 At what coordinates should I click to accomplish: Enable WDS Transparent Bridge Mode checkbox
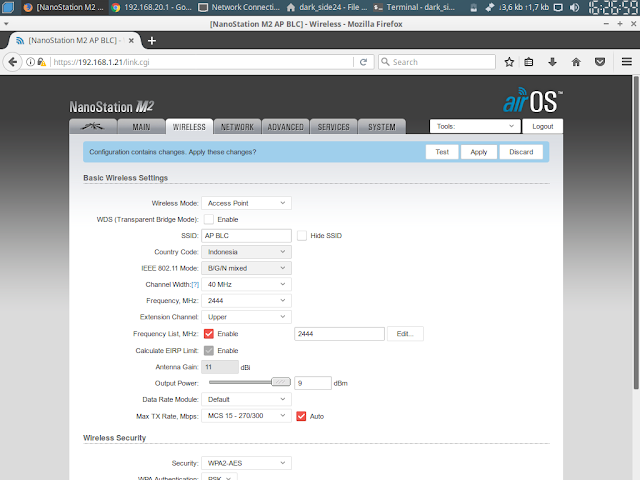pyautogui.click(x=209, y=219)
